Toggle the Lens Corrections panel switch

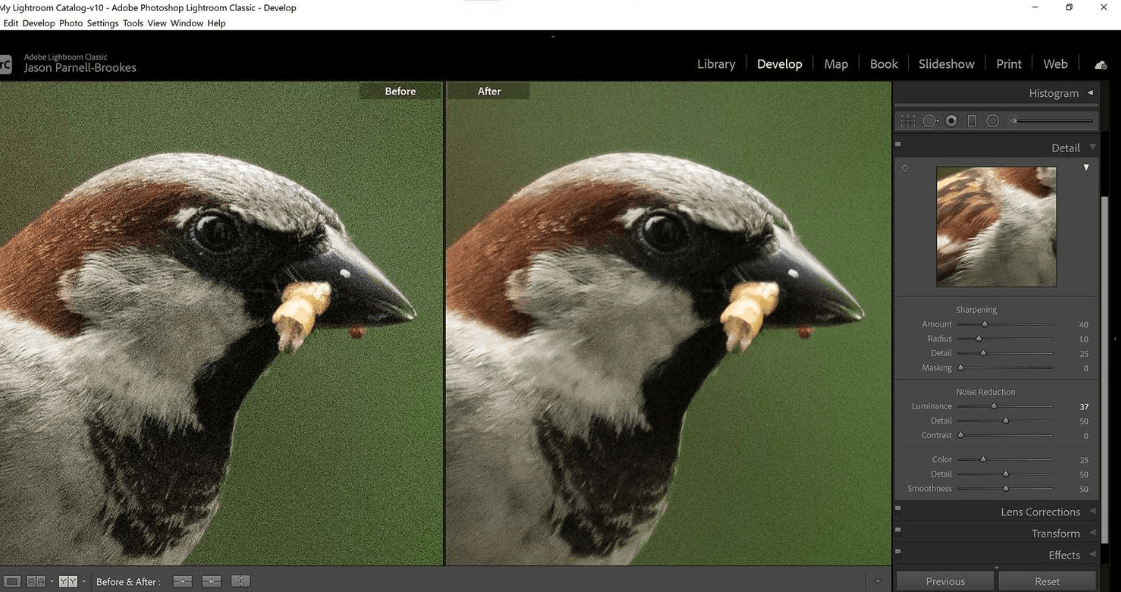point(898,508)
